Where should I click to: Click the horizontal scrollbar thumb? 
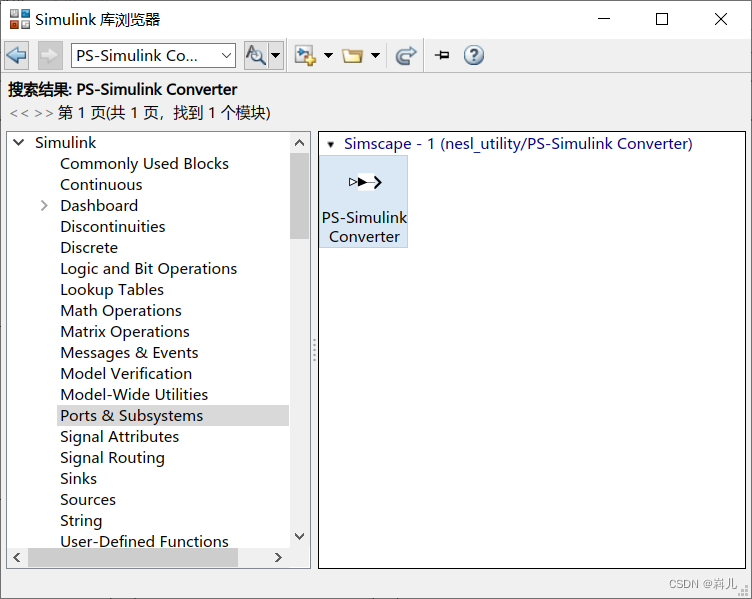pyautogui.click(x=133, y=558)
